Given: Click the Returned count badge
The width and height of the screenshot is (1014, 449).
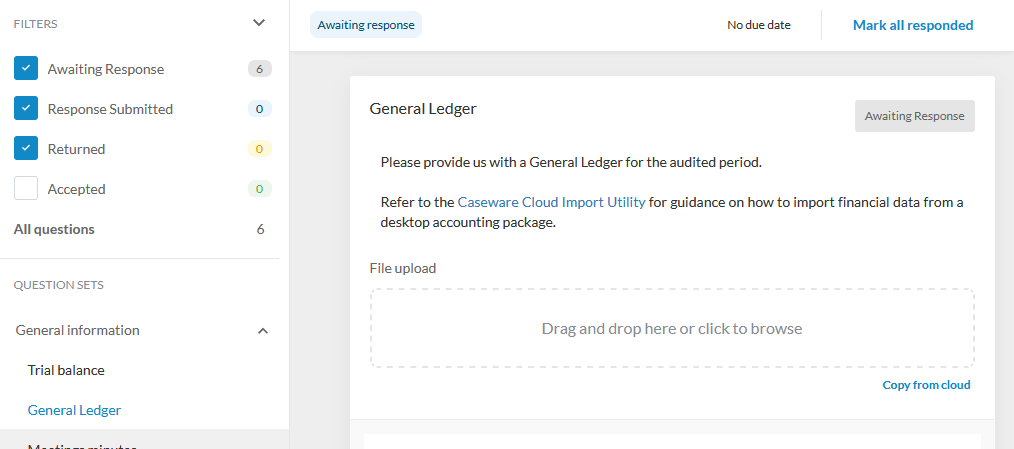Looking at the screenshot, I should pos(259,149).
